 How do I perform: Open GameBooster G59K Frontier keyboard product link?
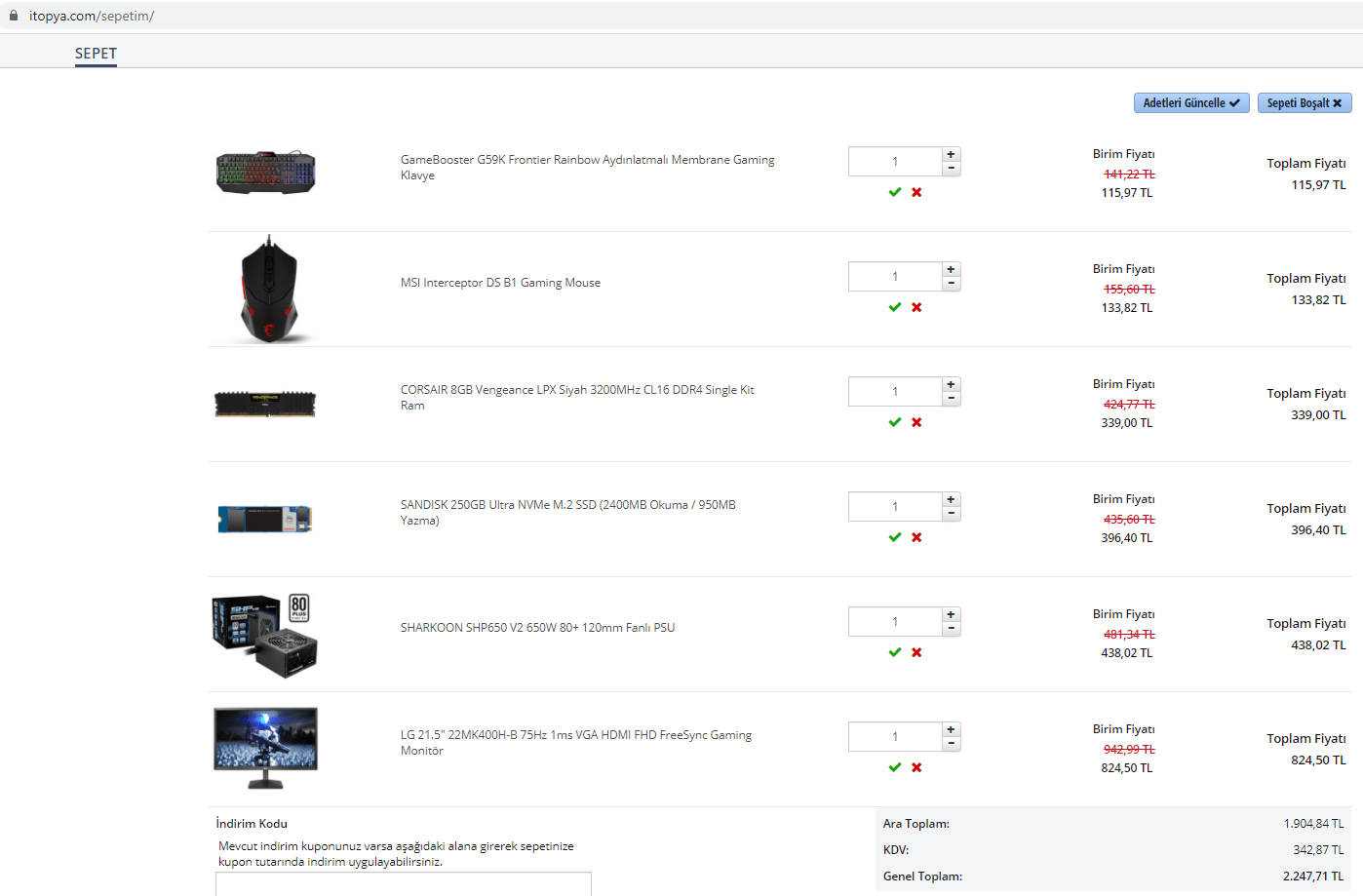(x=588, y=167)
